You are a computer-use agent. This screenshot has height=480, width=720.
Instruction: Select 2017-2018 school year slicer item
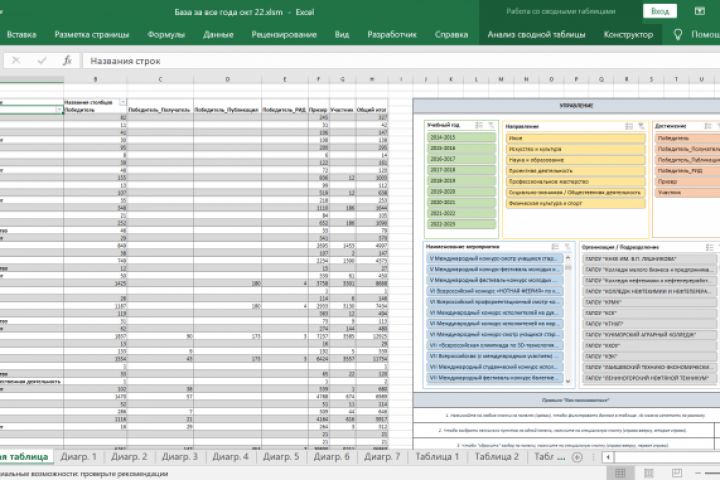pyautogui.click(x=461, y=170)
